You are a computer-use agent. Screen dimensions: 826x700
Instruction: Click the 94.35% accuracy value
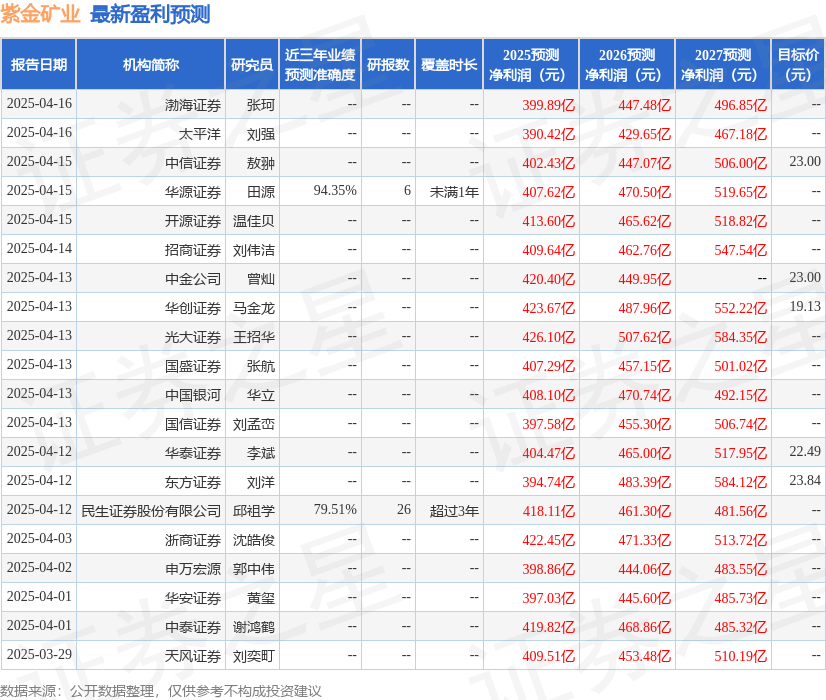(x=335, y=191)
